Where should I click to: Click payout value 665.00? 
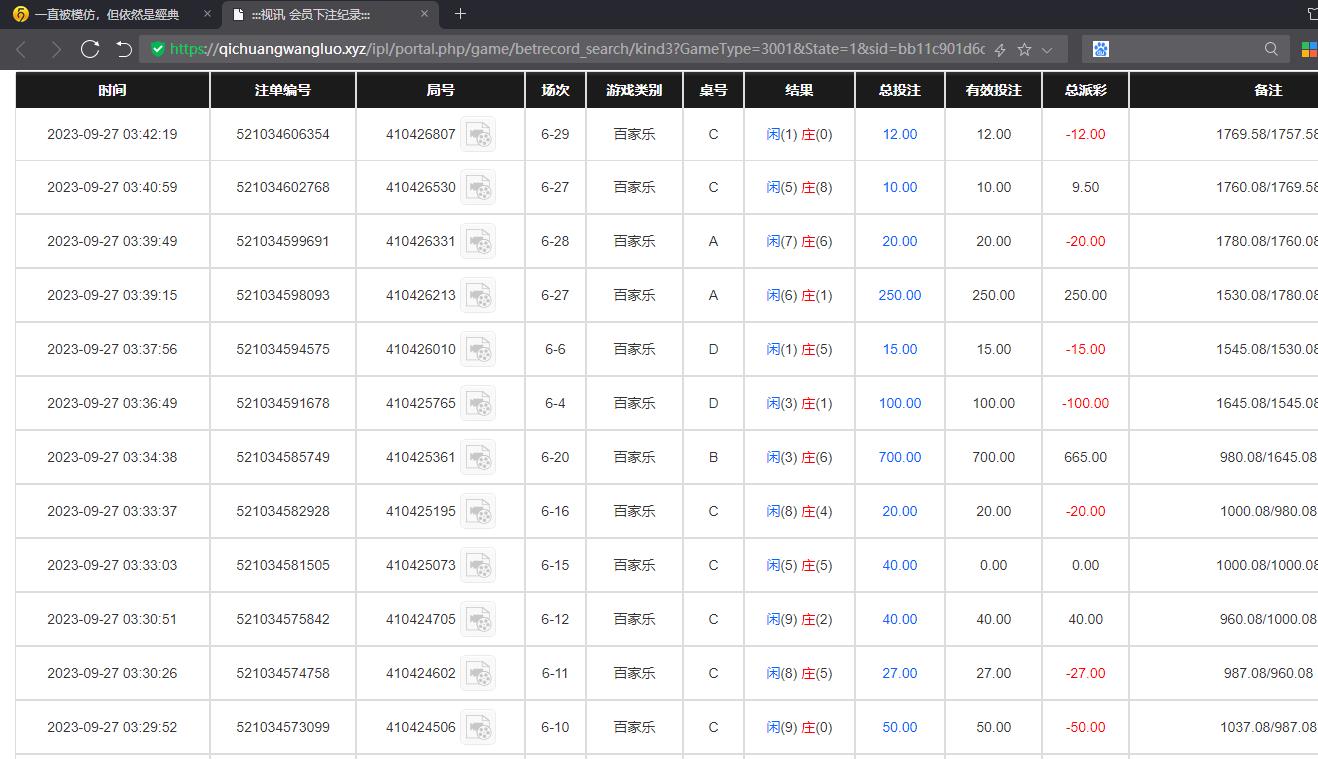pos(1086,458)
